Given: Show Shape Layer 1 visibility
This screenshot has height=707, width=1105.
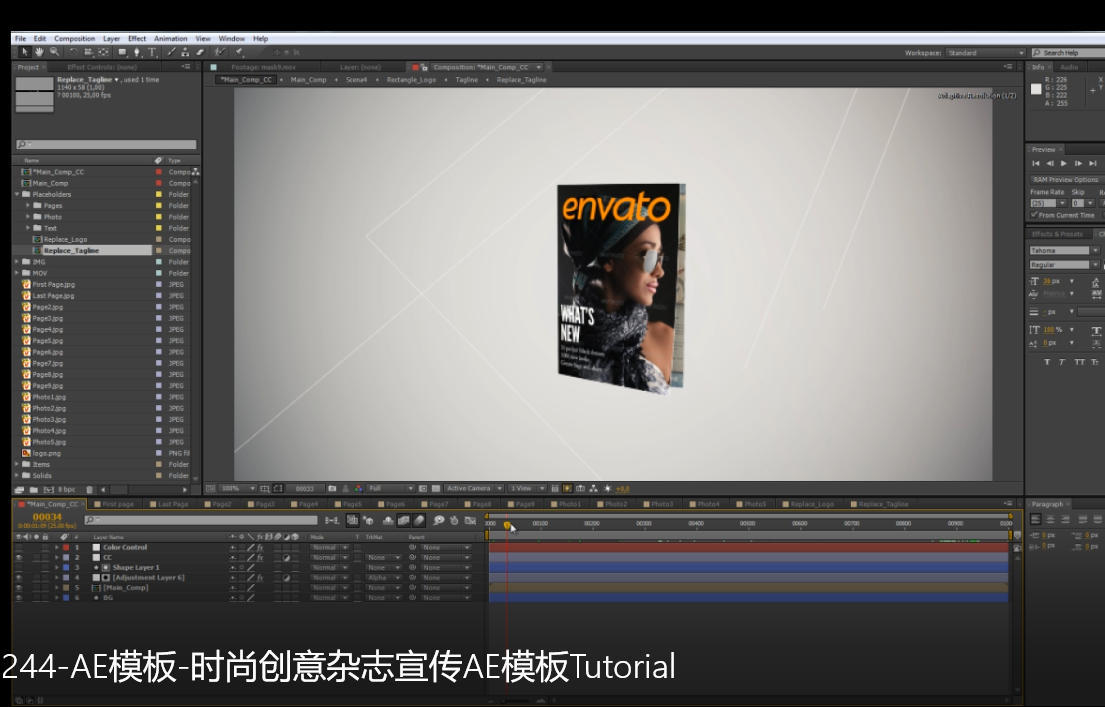Looking at the screenshot, I should [x=19, y=567].
